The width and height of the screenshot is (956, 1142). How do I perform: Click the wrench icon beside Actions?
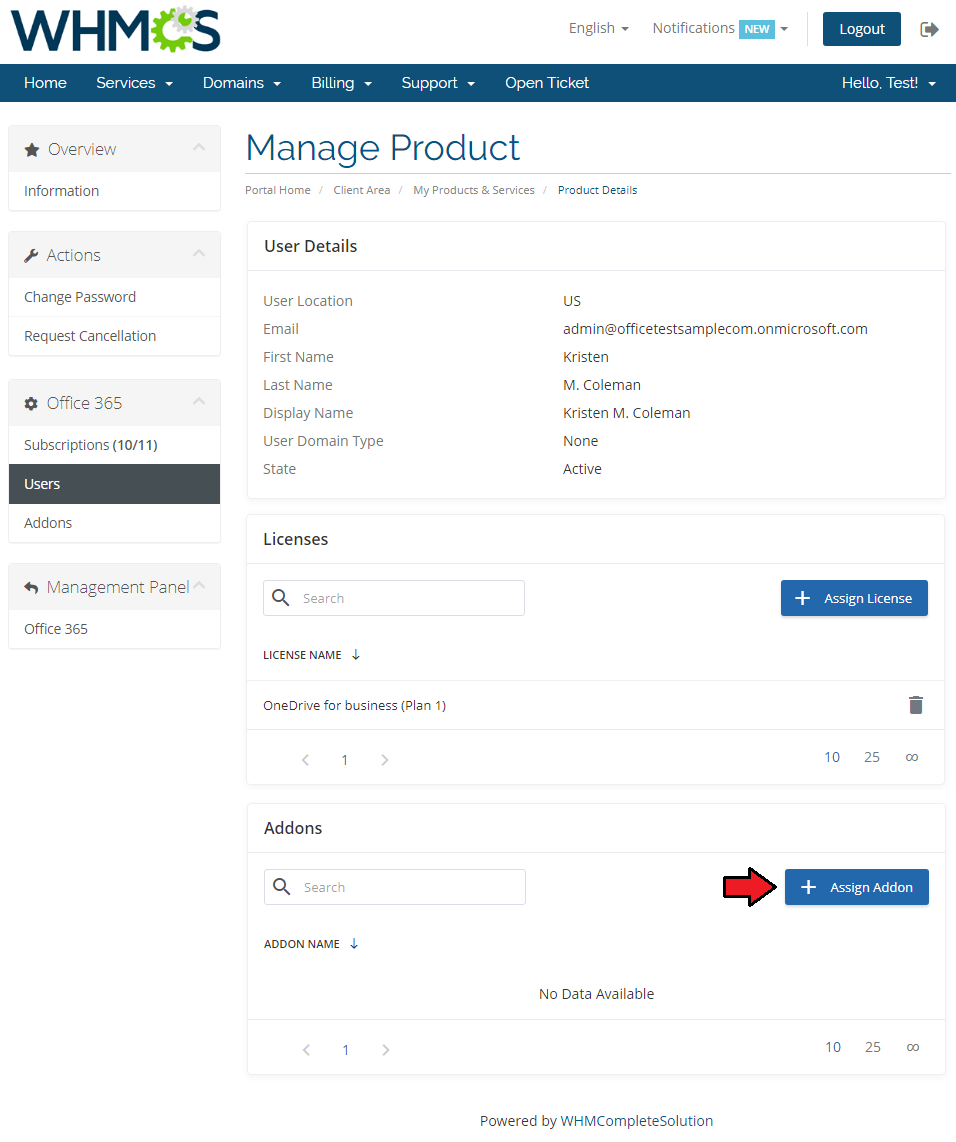point(31,256)
